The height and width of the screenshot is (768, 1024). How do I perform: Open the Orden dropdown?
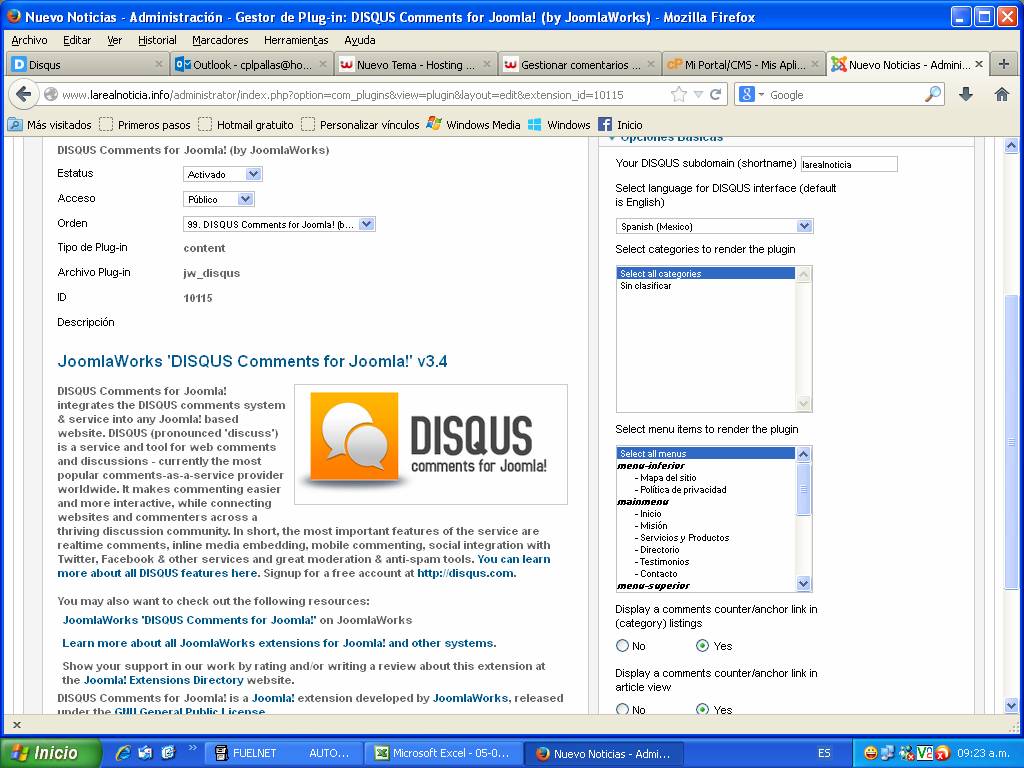(280, 224)
